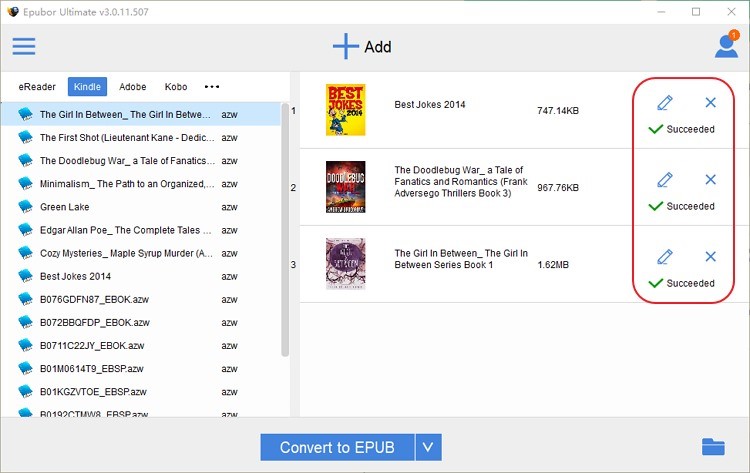Click 747.14KB file size

point(558,110)
